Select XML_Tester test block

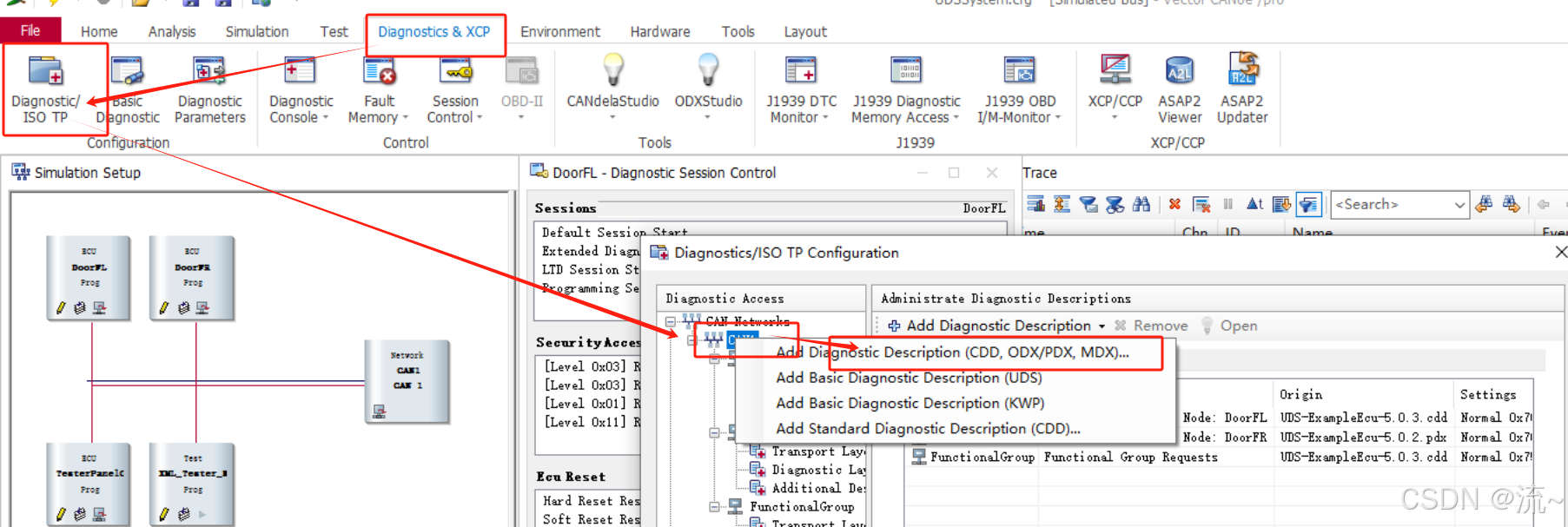(x=192, y=484)
